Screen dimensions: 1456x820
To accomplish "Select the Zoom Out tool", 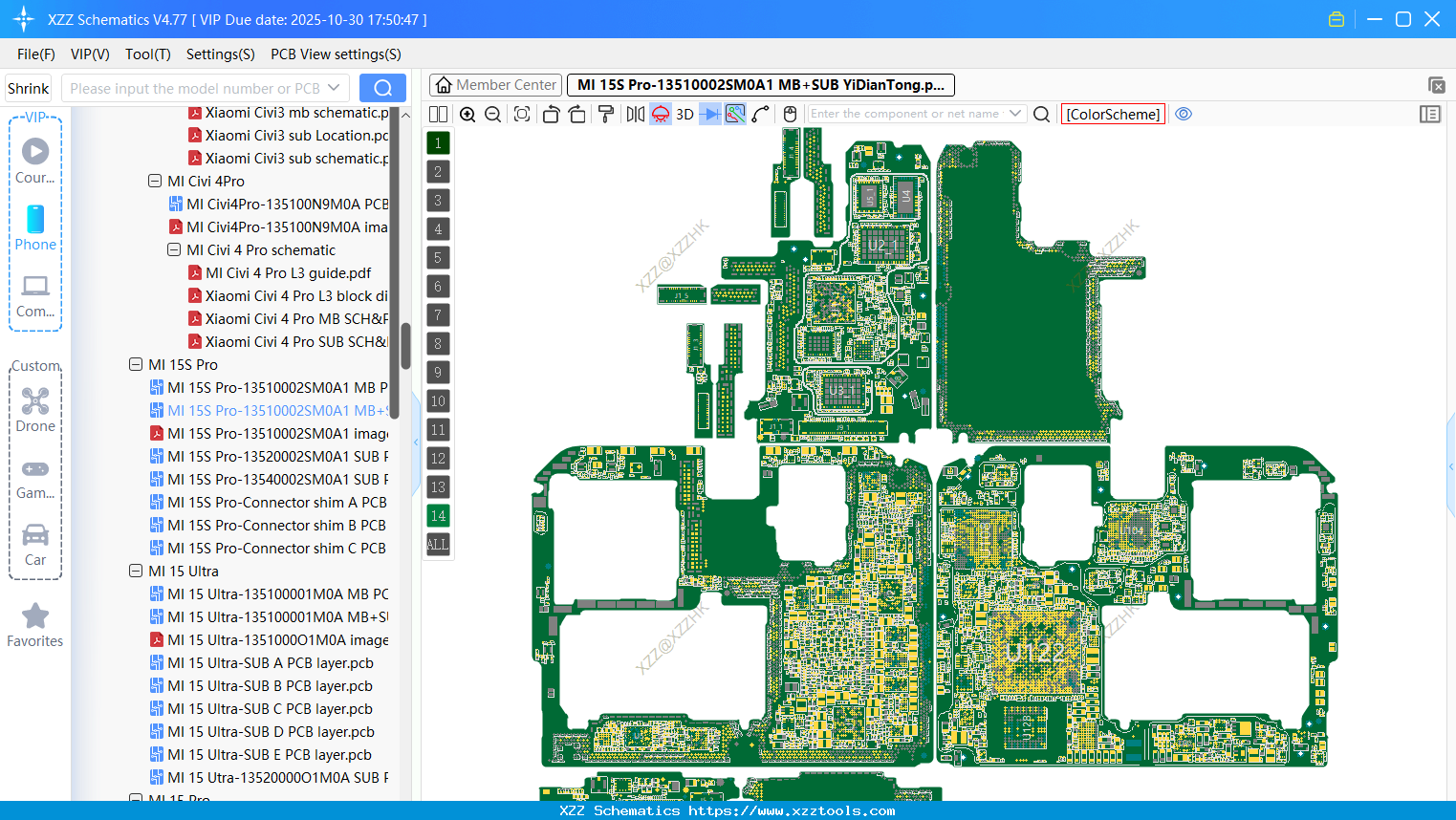I will (x=491, y=114).
